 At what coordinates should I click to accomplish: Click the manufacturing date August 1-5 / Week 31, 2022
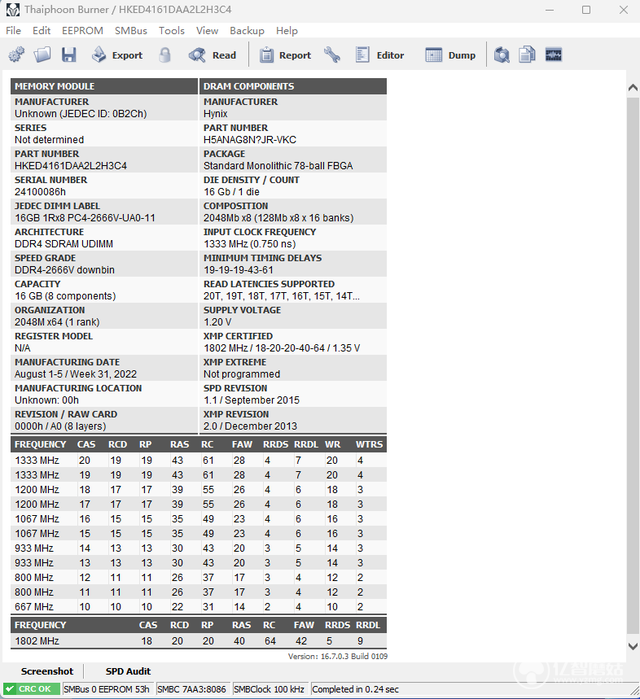[x=76, y=374]
